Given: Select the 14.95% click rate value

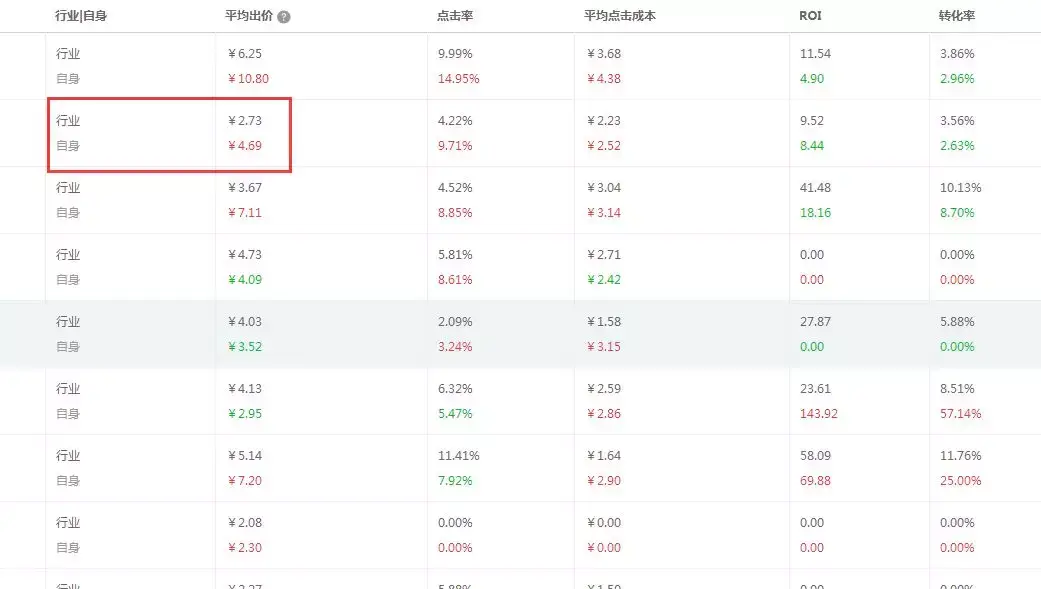Looking at the screenshot, I should click(458, 79).
